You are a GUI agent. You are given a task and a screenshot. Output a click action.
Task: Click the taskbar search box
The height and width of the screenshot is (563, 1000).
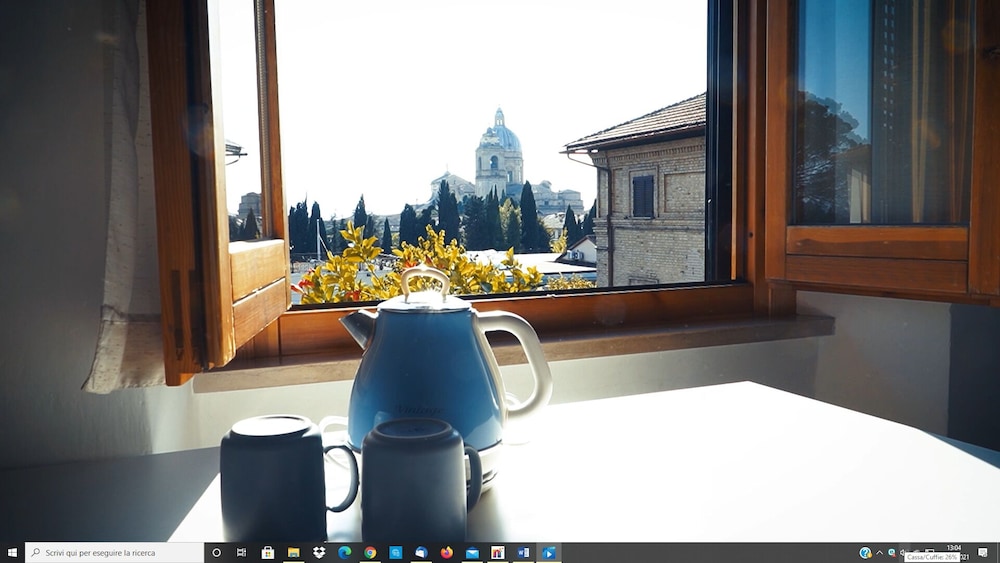[x=115, y=552]
